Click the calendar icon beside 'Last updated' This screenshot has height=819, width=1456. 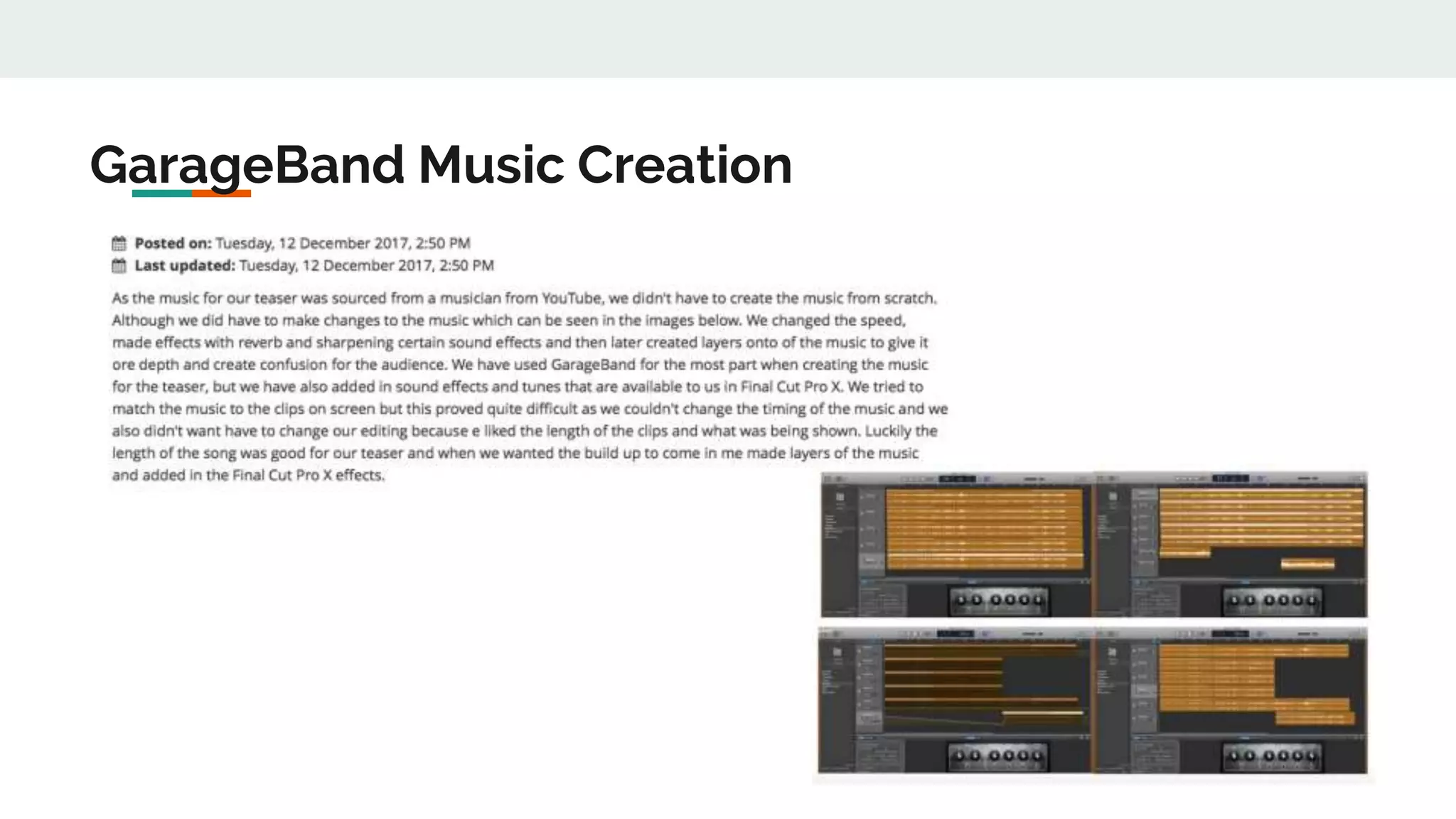119,266
